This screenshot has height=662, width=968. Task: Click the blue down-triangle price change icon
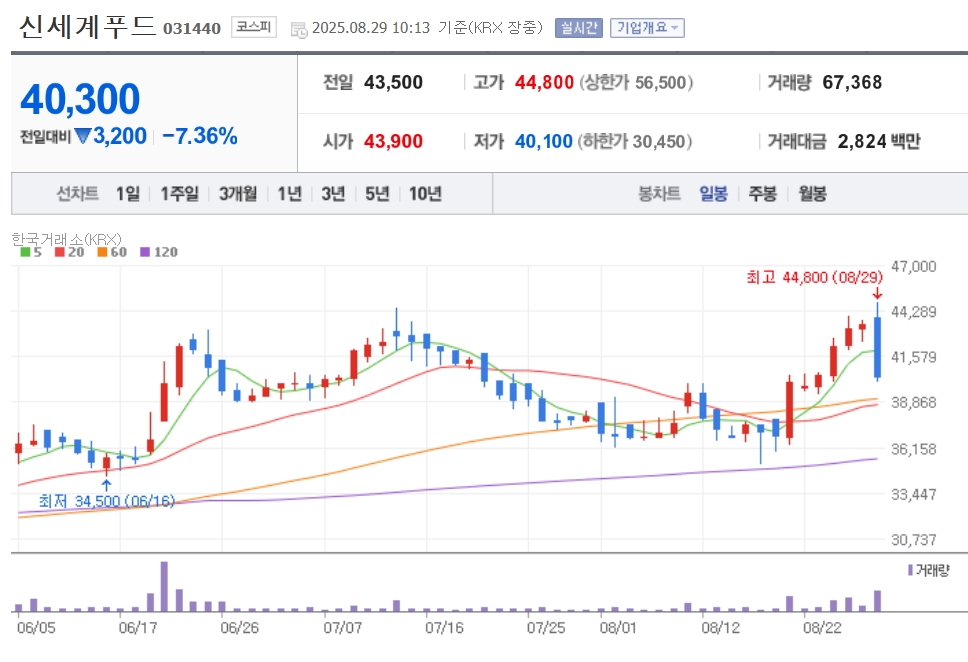pyautogui.click(x=82, y=136)
